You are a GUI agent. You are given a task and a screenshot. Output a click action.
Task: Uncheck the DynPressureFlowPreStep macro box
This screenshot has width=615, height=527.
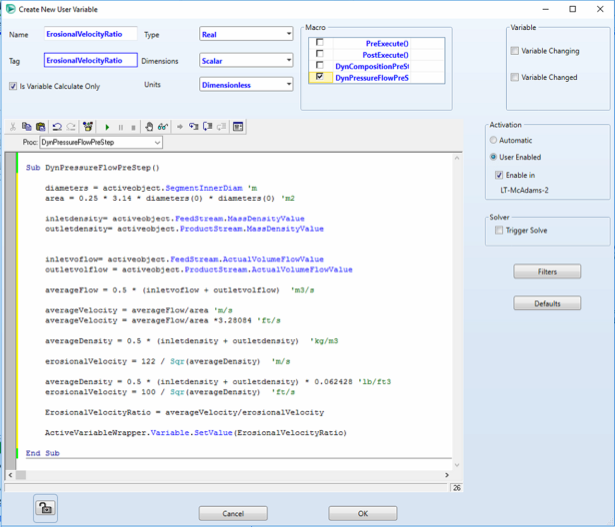pyautogui.click(x=320, y=76)
